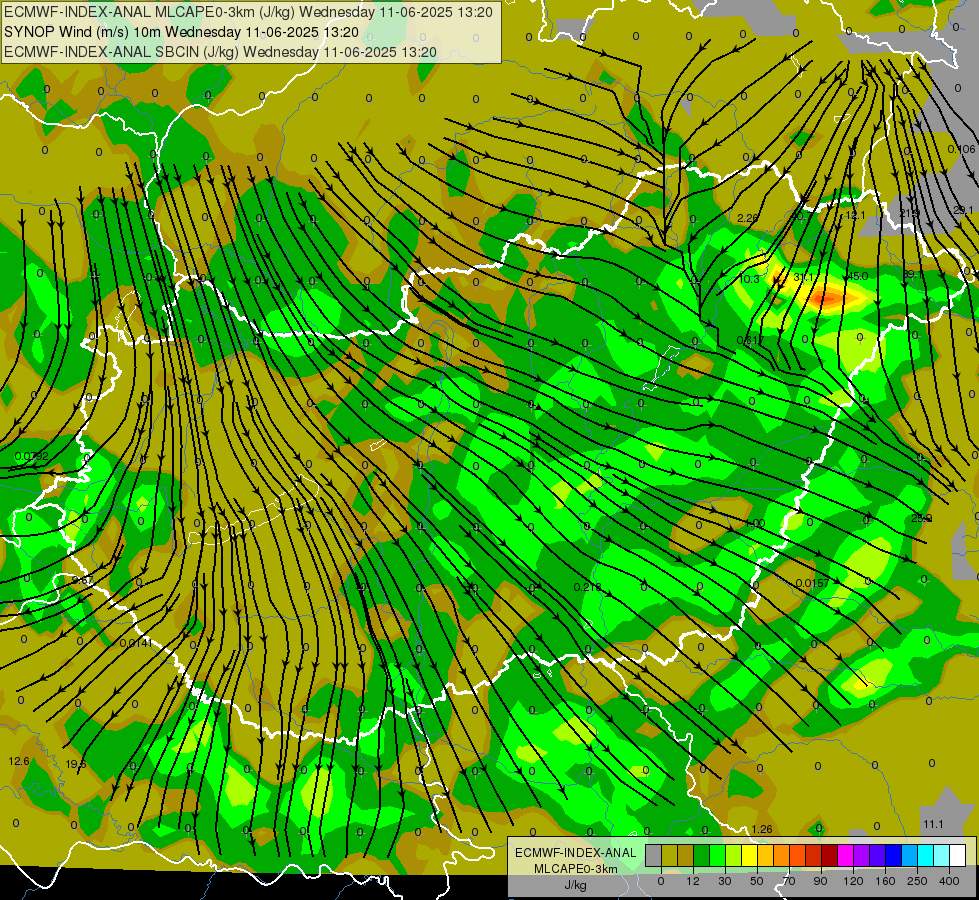
Task: Click the legend tick label 50
Action: pyautogui.click(x=757, y=881)
